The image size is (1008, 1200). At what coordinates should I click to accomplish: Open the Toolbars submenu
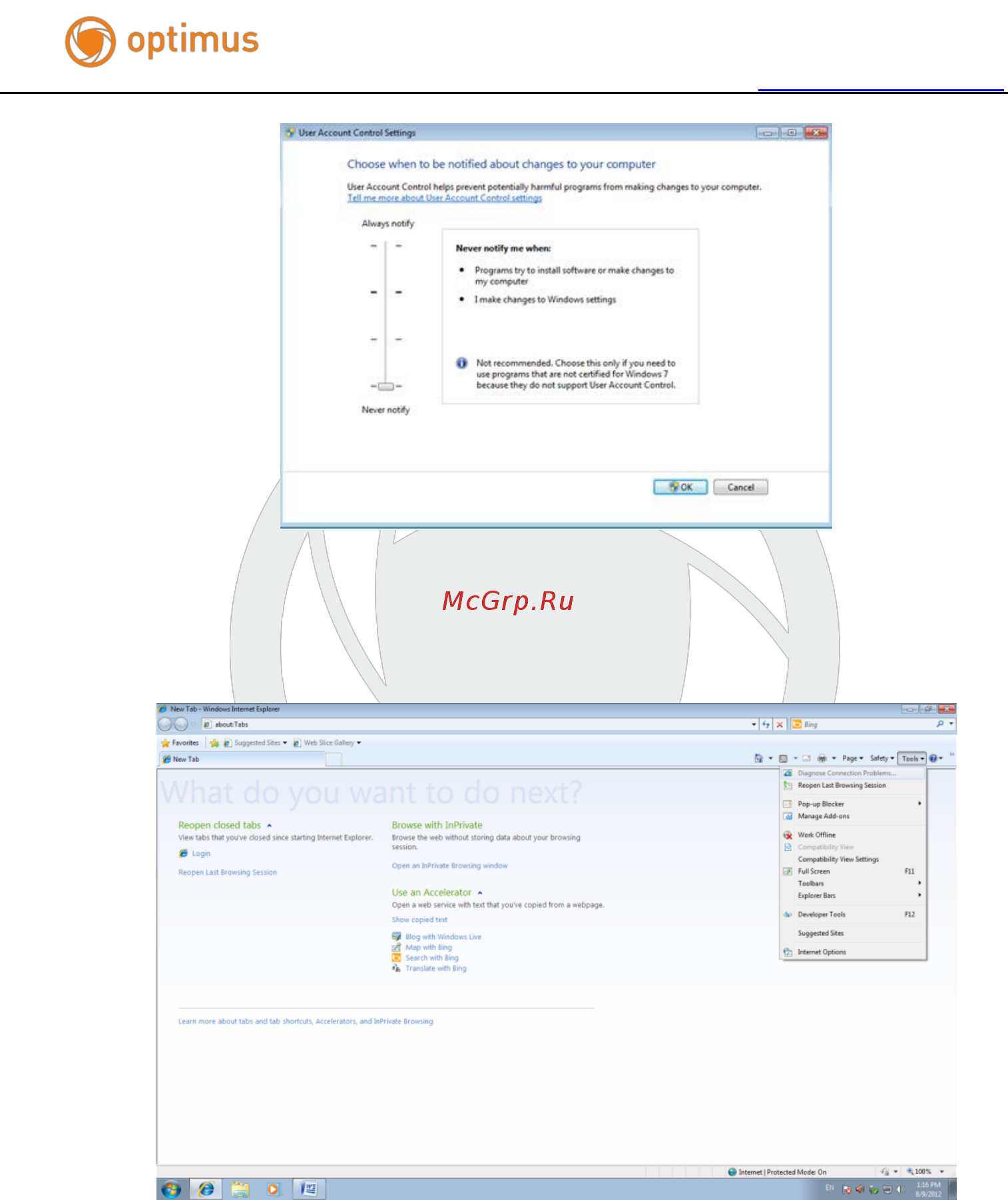[854, 884]
